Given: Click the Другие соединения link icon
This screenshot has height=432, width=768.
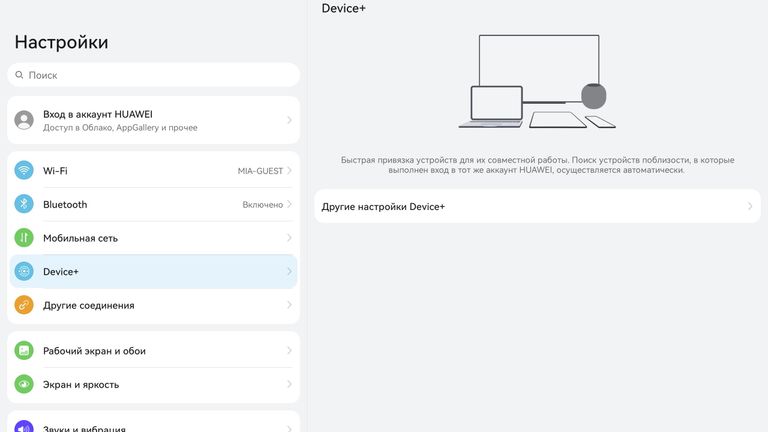Looking at the screenshot, I should [24, 305].
